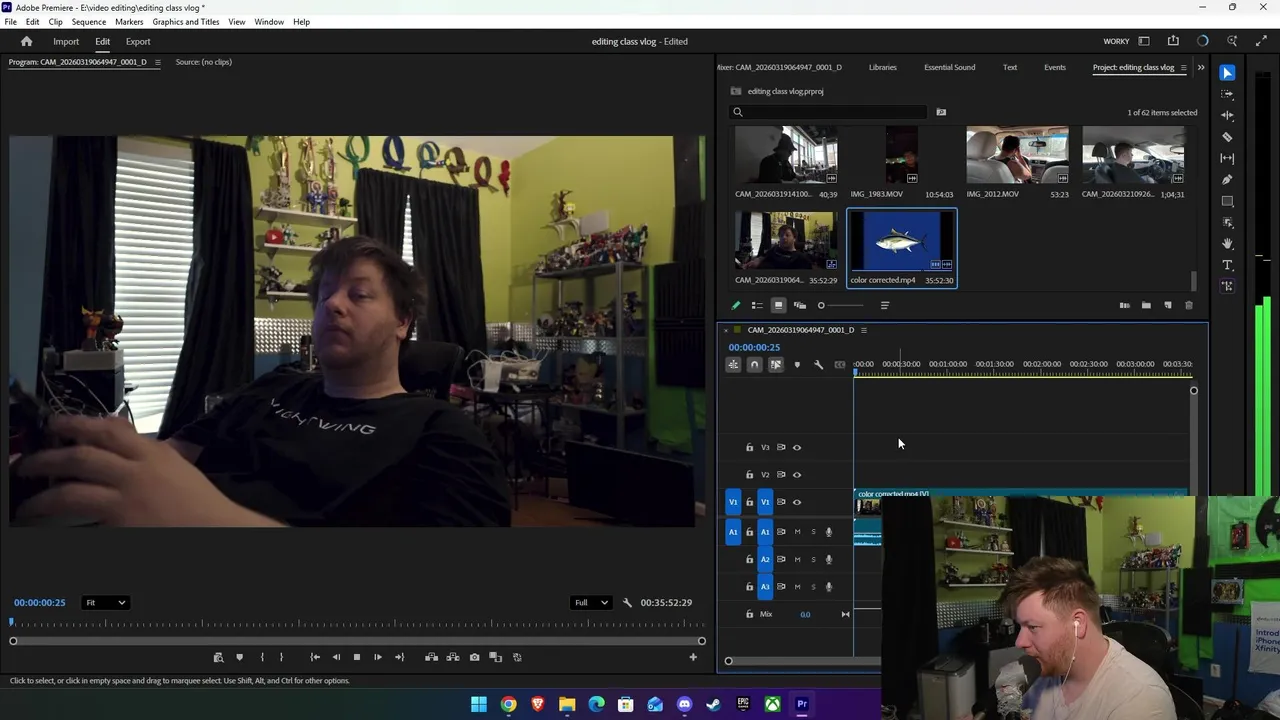Click New Item in Project panel
This screenshot has height=720, width=1280.
tap(1167, 306)
